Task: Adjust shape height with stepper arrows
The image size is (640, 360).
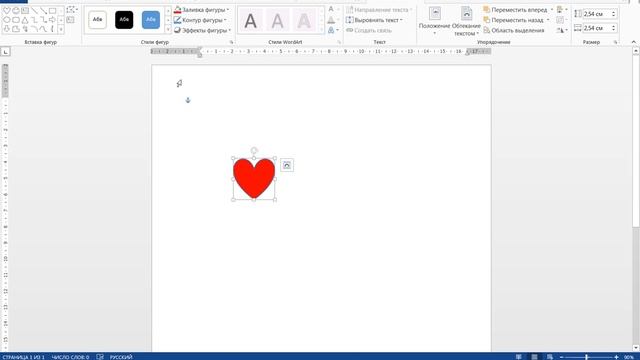Action: pyautogui.click(x=613, y=14)
